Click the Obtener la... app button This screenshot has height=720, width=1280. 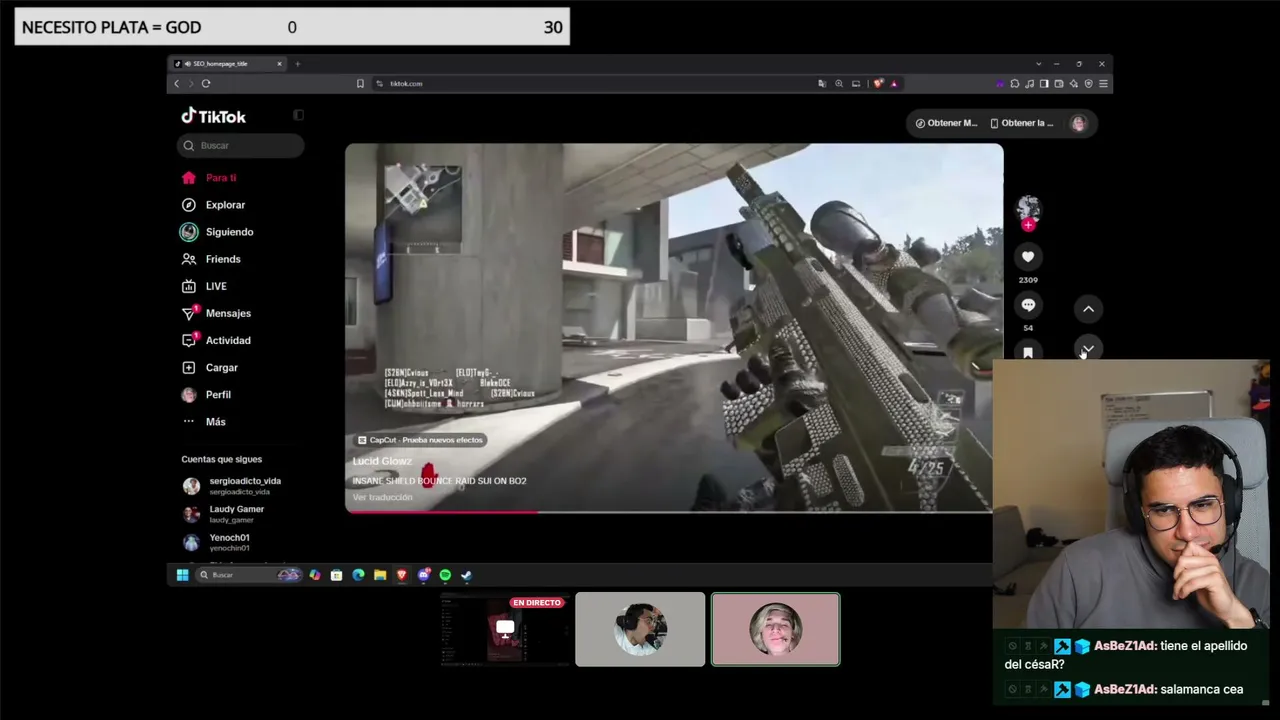pyautogui.click(x=1021, y=123)
